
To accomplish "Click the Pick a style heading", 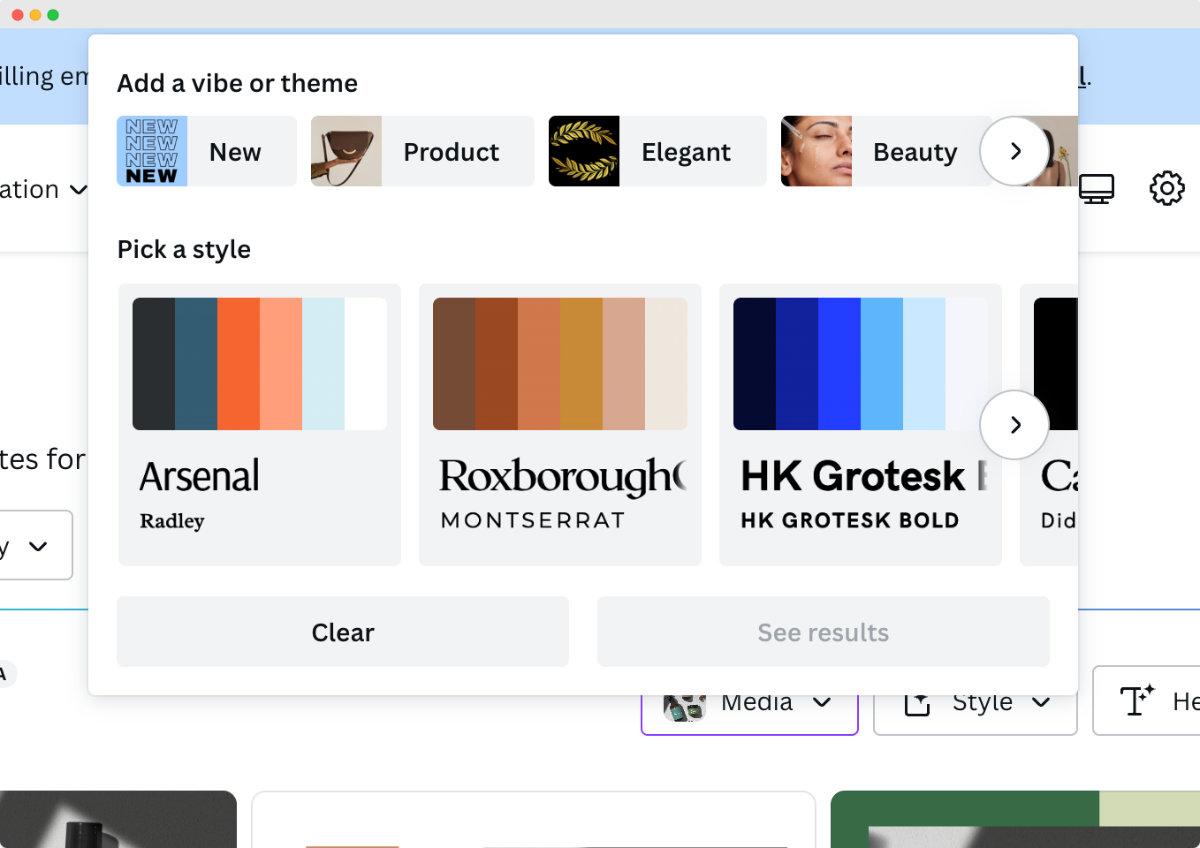I will 184,249.
